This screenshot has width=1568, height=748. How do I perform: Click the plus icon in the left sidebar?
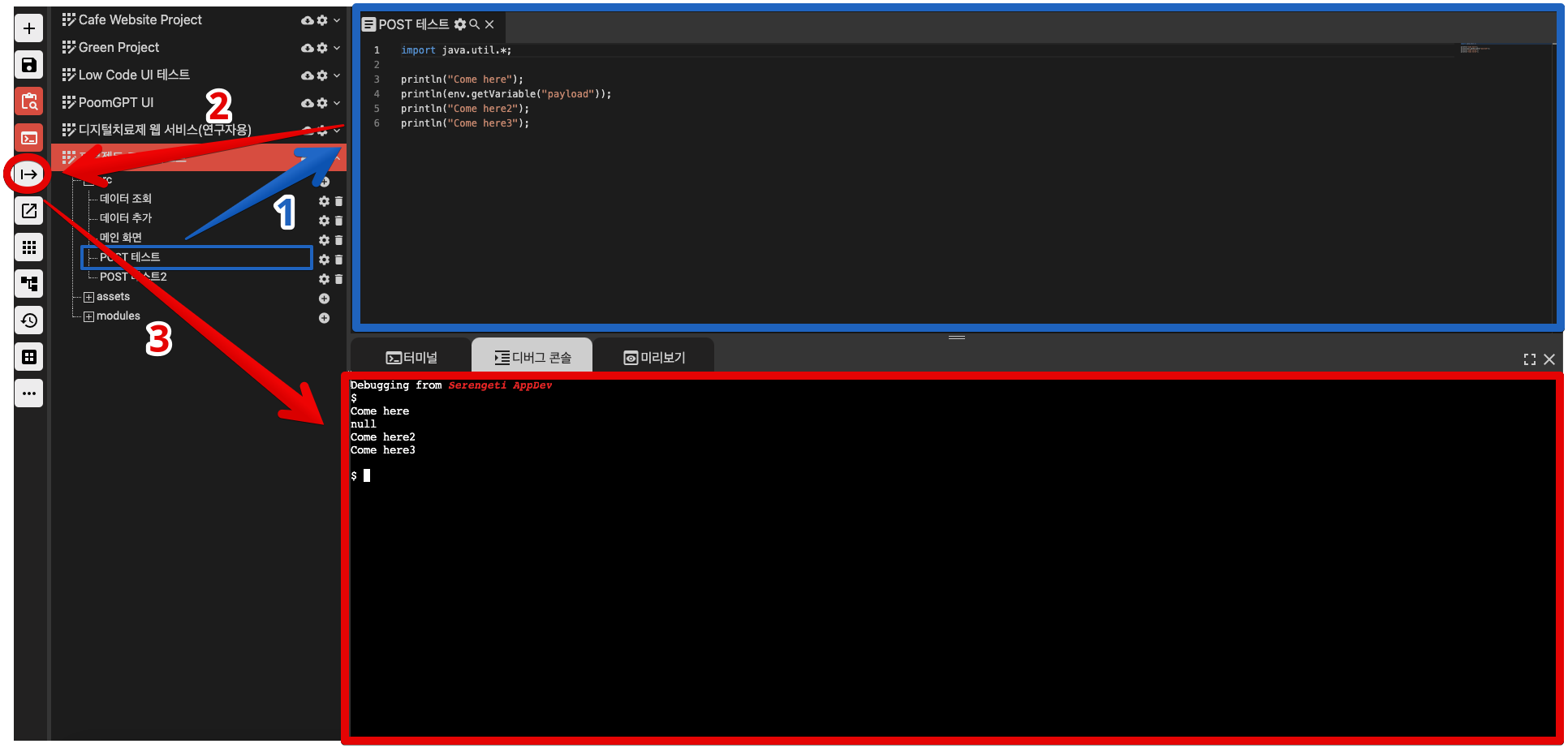pyautogui.click(x=29, y=28)
